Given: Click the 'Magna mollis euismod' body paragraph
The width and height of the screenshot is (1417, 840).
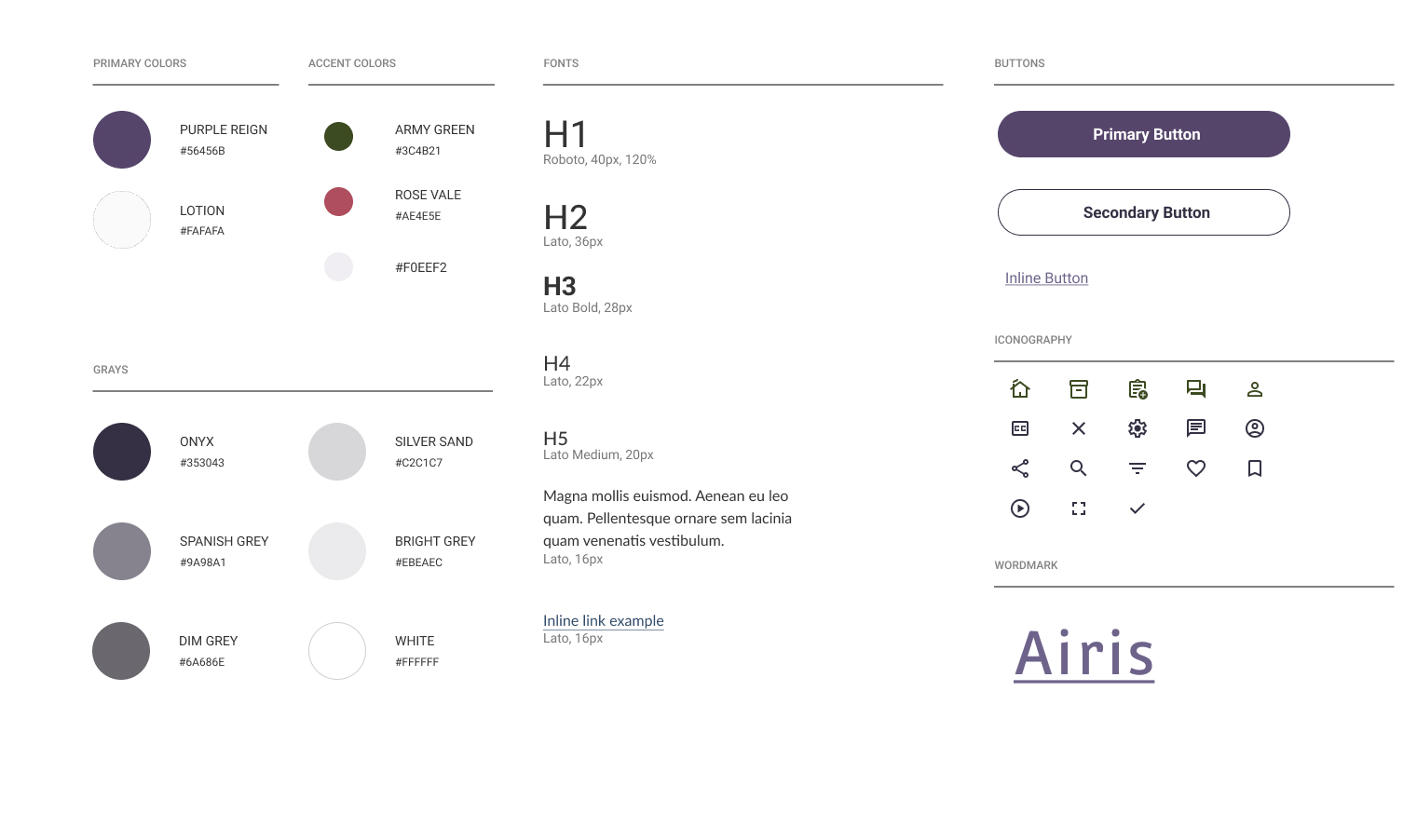Looking at the screenshot, I should (x=667, y=518).
